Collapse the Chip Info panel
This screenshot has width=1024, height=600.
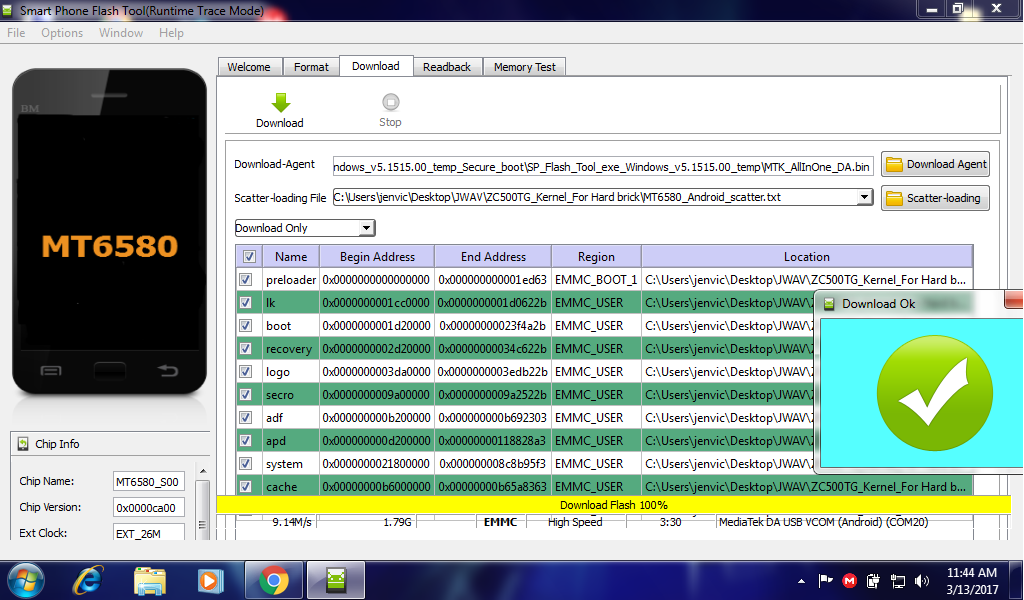point(20,444)
